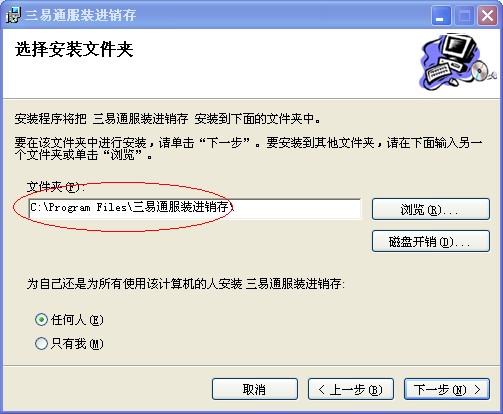503x414 pixels.
Task: Click the CD disc in the header graphic
Action: (x=481, y=71)
